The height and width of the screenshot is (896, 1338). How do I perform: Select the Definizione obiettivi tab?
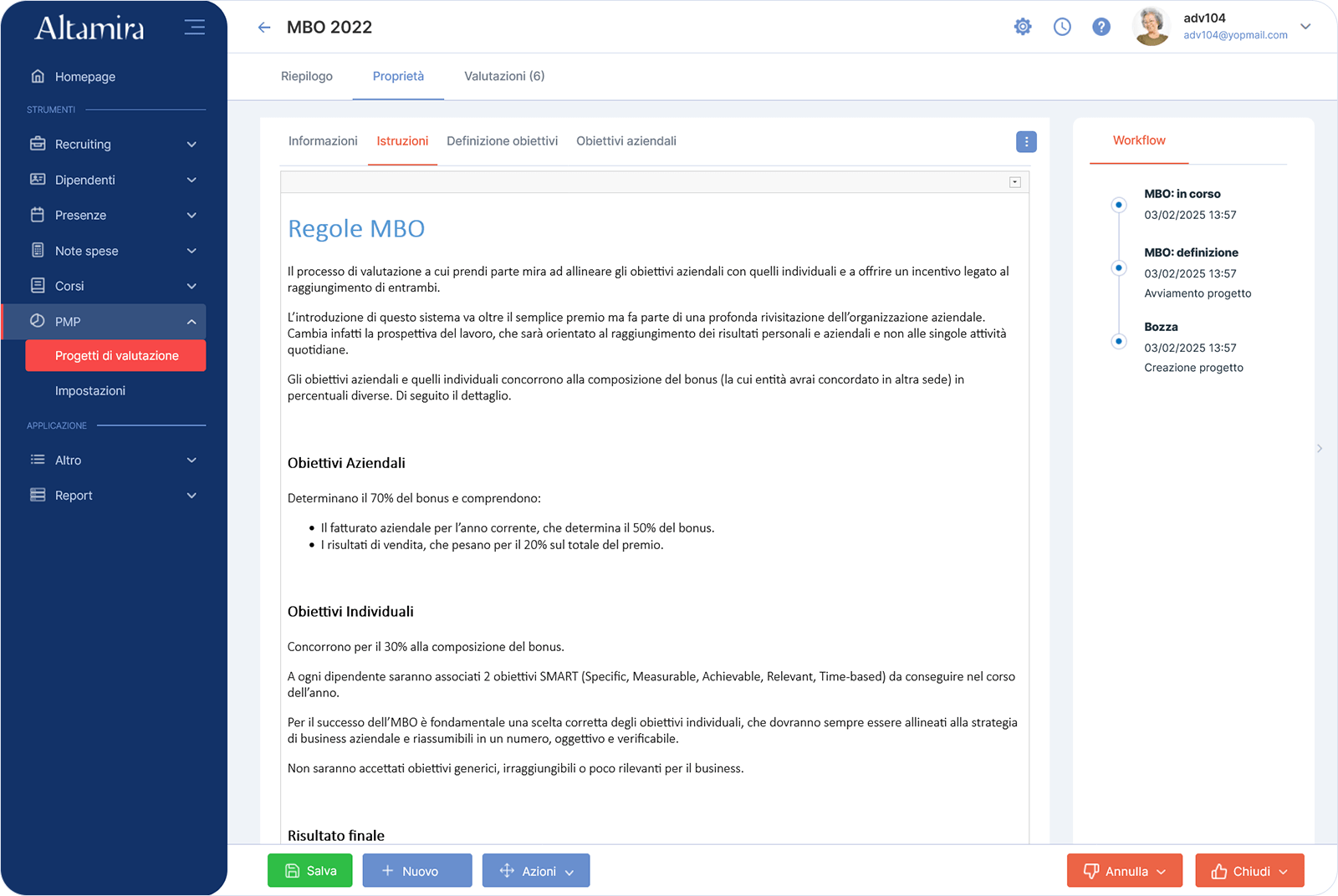pos(502,141)
